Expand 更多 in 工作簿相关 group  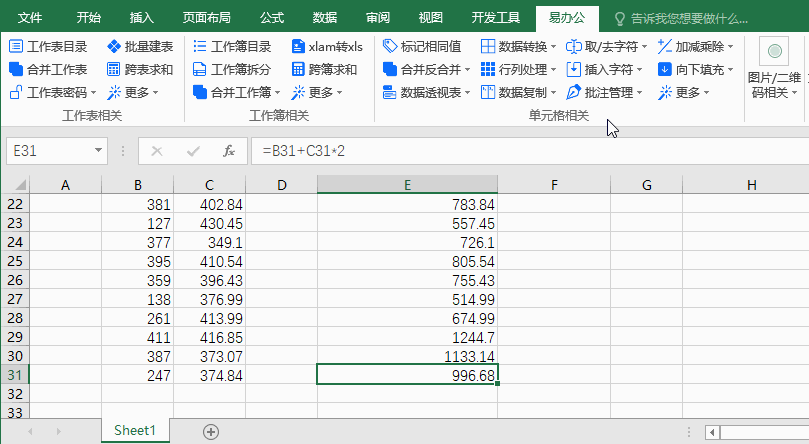click(339, 93)
